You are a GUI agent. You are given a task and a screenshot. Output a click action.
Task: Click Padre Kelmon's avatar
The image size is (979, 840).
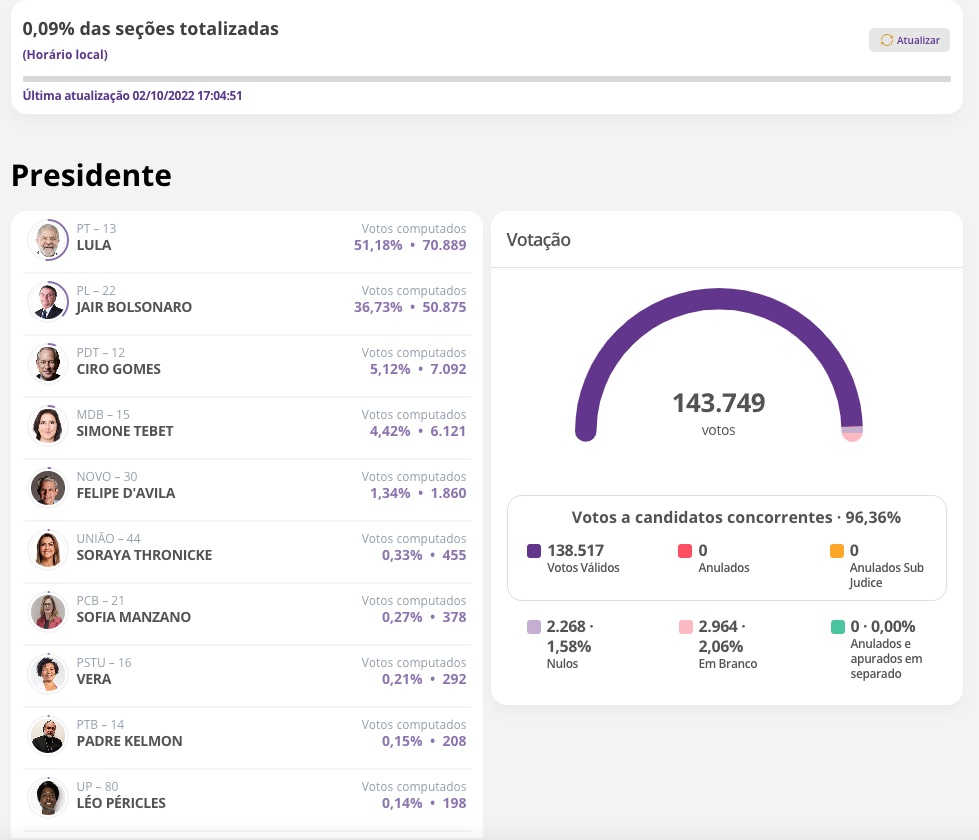47,735
